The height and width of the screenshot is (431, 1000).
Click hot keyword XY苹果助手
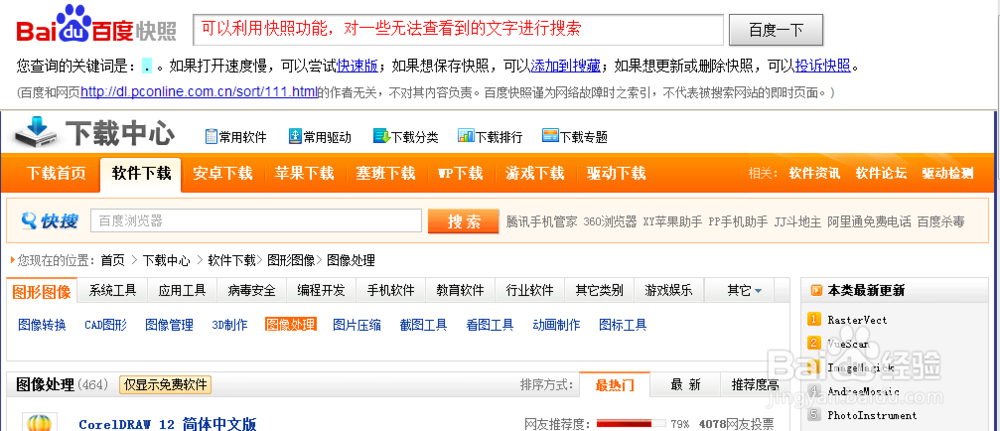(x=672, y=222)
